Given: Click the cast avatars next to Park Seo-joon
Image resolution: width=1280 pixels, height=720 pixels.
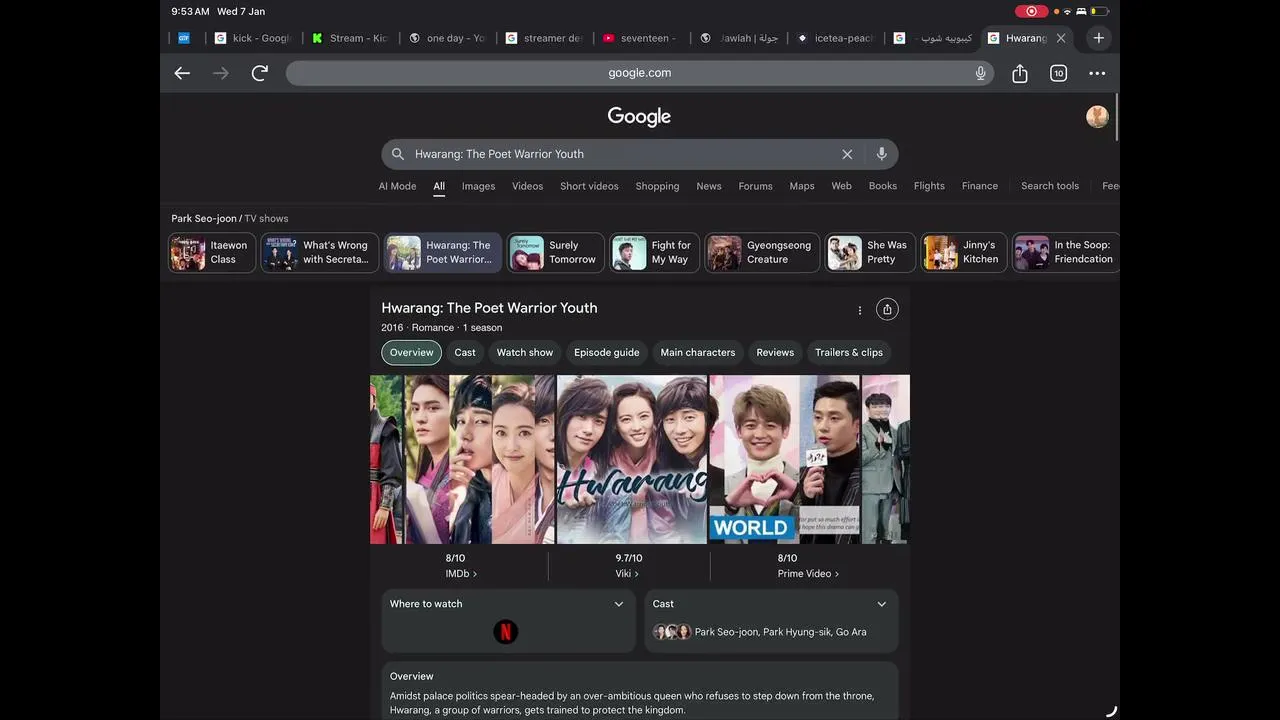Looking at the screenshot, I should [672, 632].
